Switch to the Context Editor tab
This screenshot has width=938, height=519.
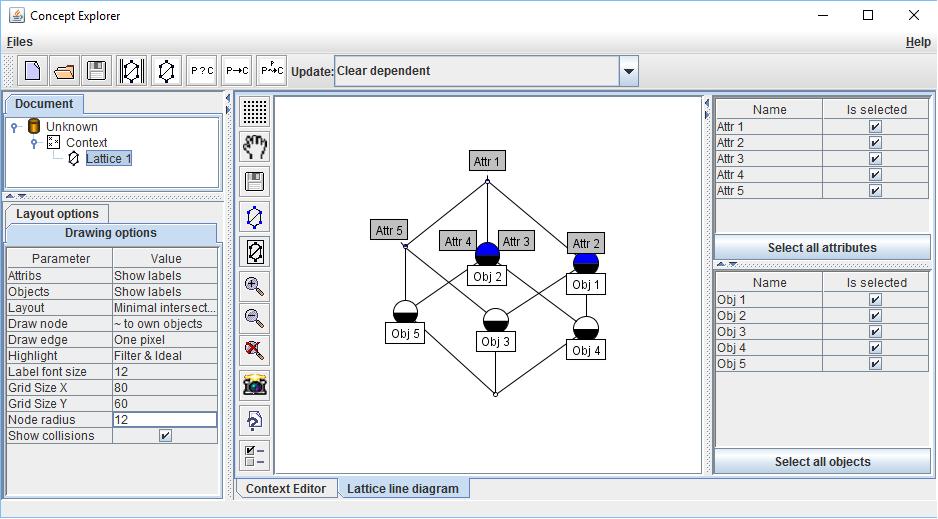coord(286,489)
